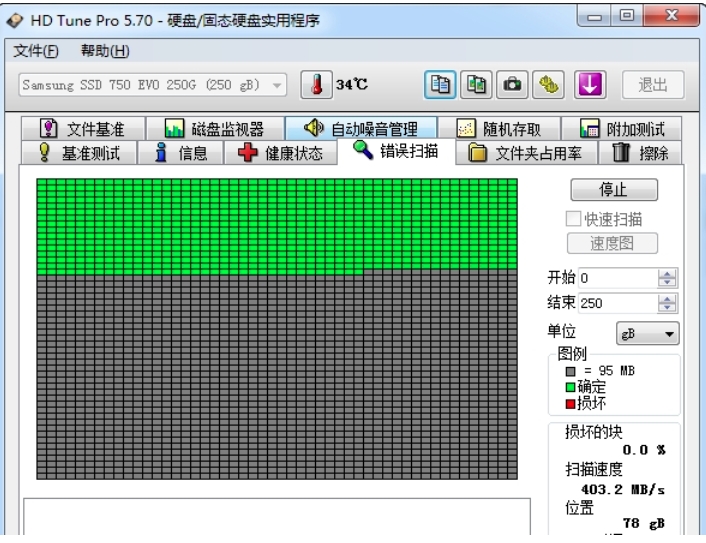
Task: Click the red cross Health icon
Action: pyautogui.click(x=247, y=153)
